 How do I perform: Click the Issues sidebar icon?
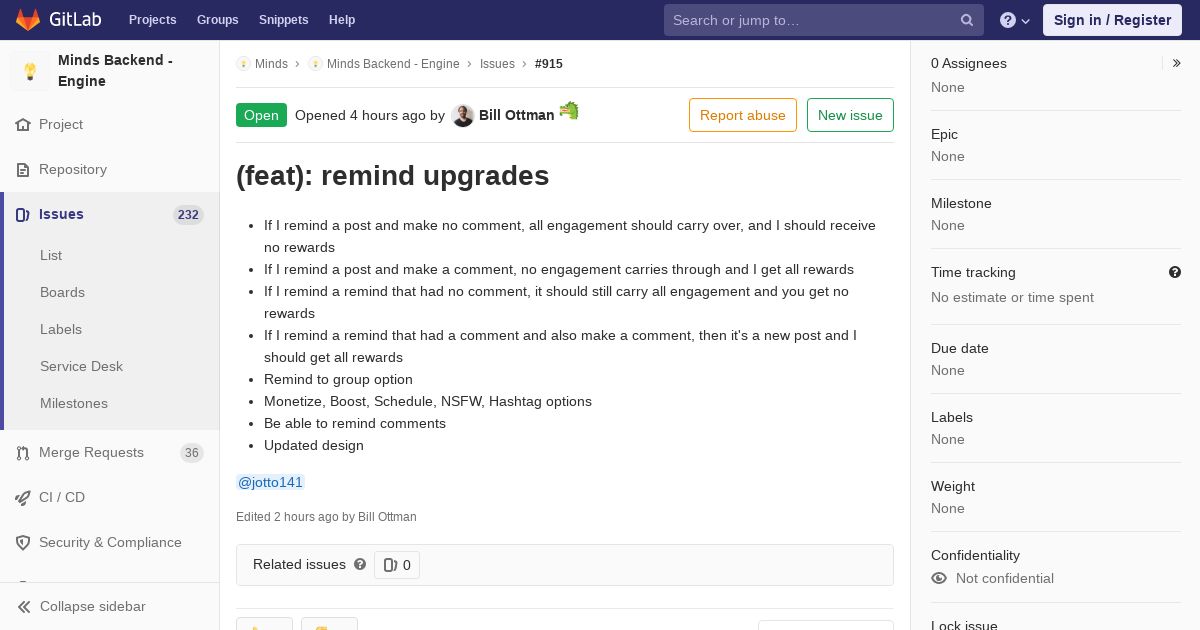click(23, 215)
